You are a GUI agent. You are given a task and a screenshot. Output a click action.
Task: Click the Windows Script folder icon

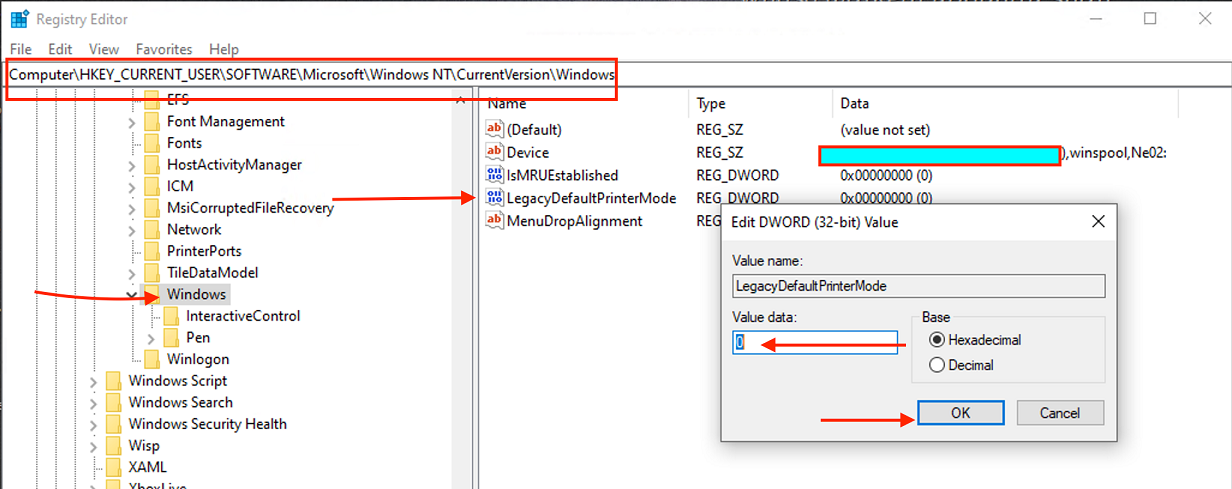pos(114,381)
